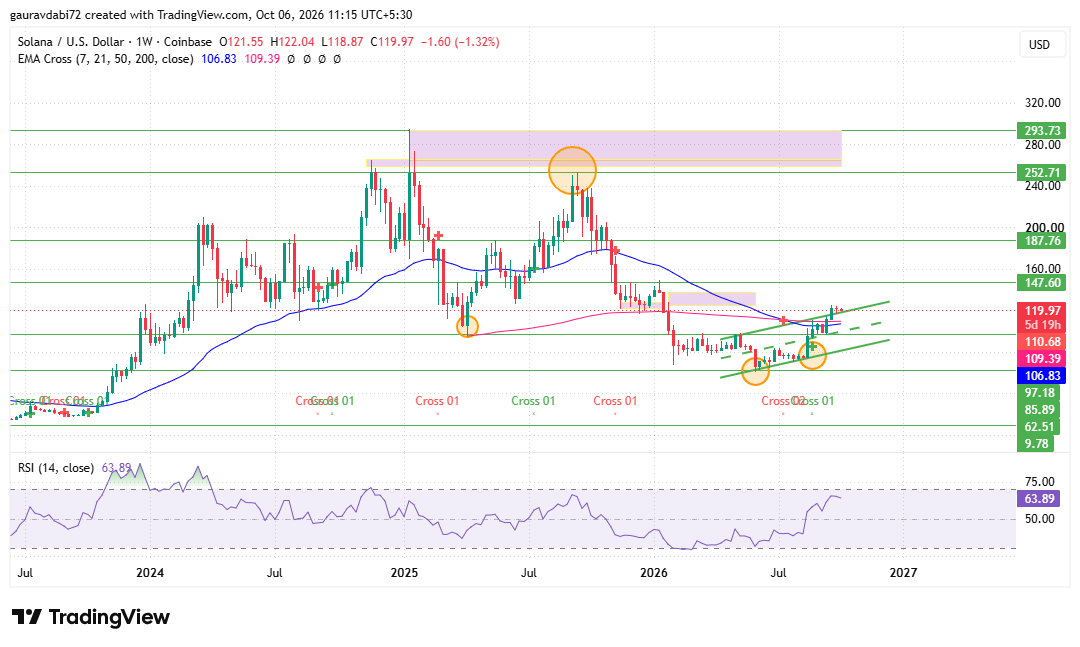Click the 85.89 green price label
This screenshot has width=1080, height=647.
click(x=1037, y=409)
